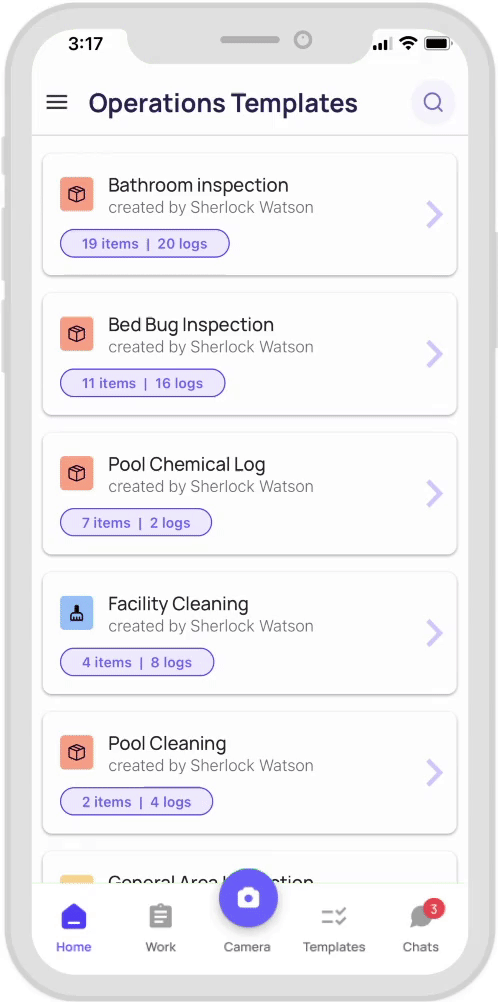Image resolution: width=498 pixels, height=1002 pixels.
Task: Open the General Area Inspection card
Action: click(x=249, y=868)
